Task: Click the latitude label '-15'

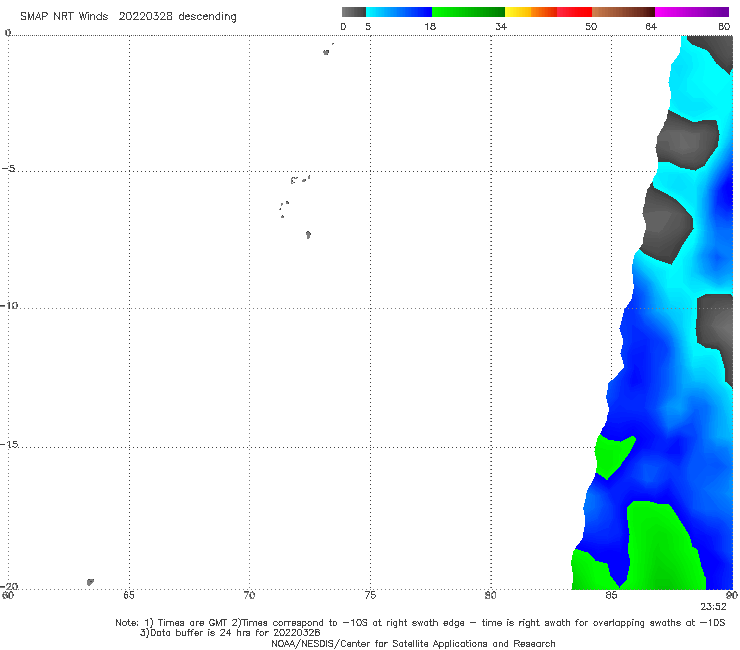Action: (9, 444)
